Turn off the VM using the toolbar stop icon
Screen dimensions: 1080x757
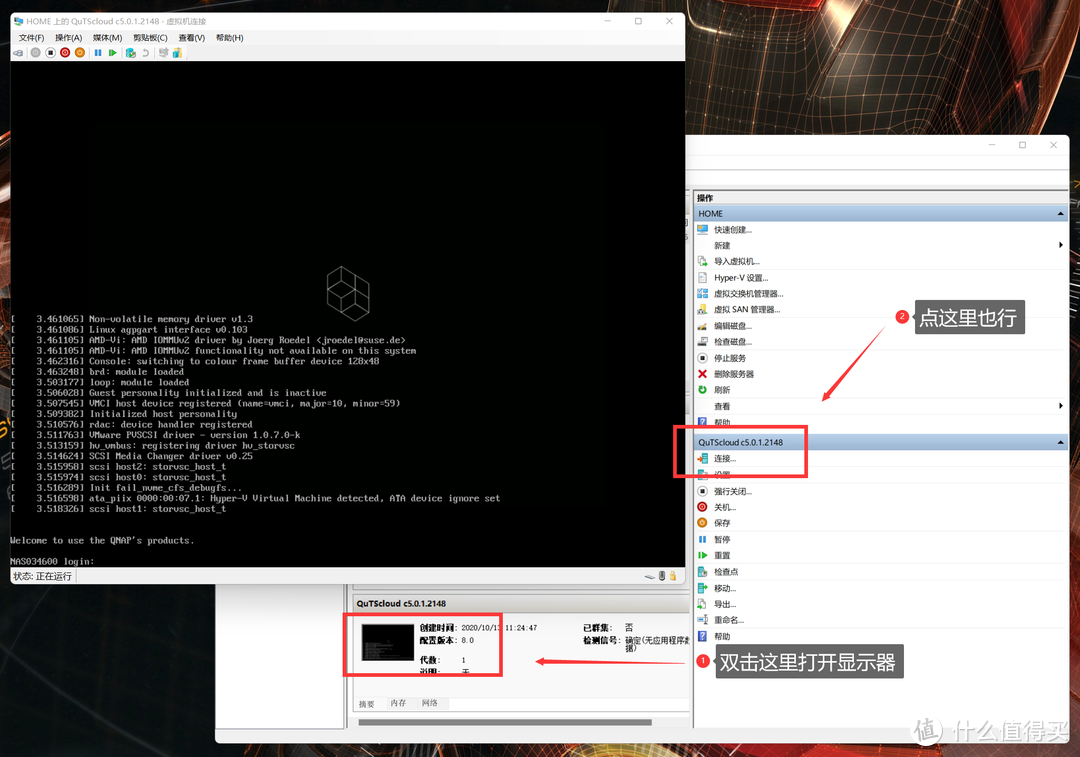50,52
